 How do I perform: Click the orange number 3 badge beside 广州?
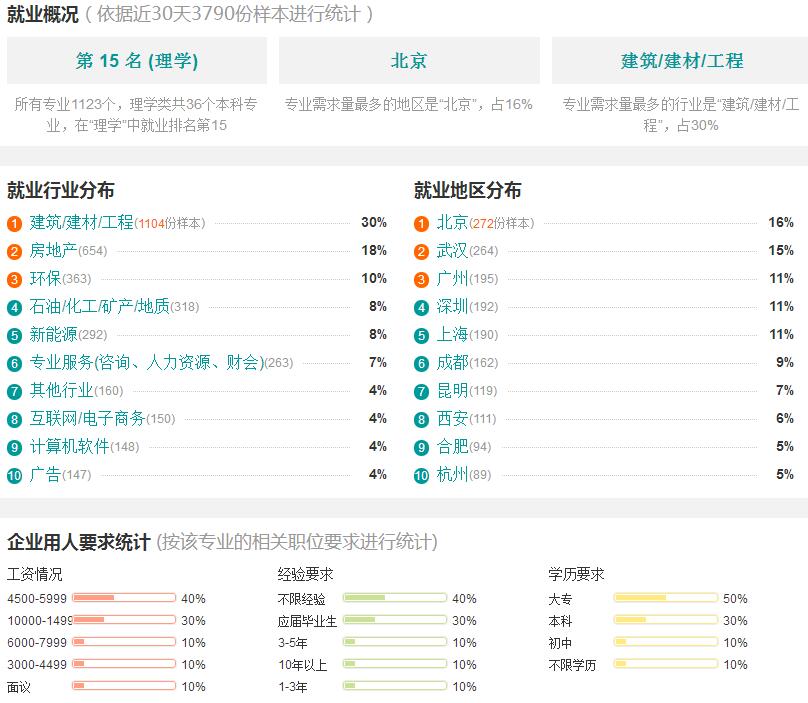click(422, 280)
